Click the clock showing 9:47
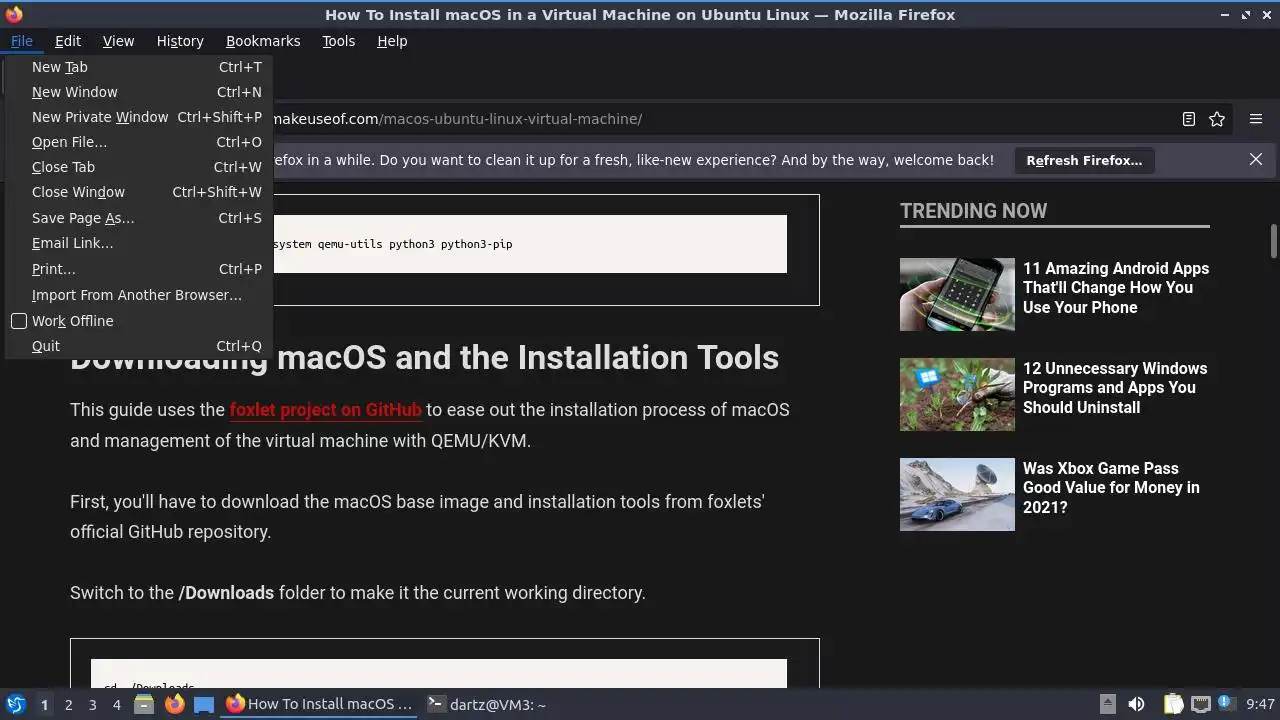Image resolution: width=1280 pixels, height=720 pixels. tap(1260, 704)
